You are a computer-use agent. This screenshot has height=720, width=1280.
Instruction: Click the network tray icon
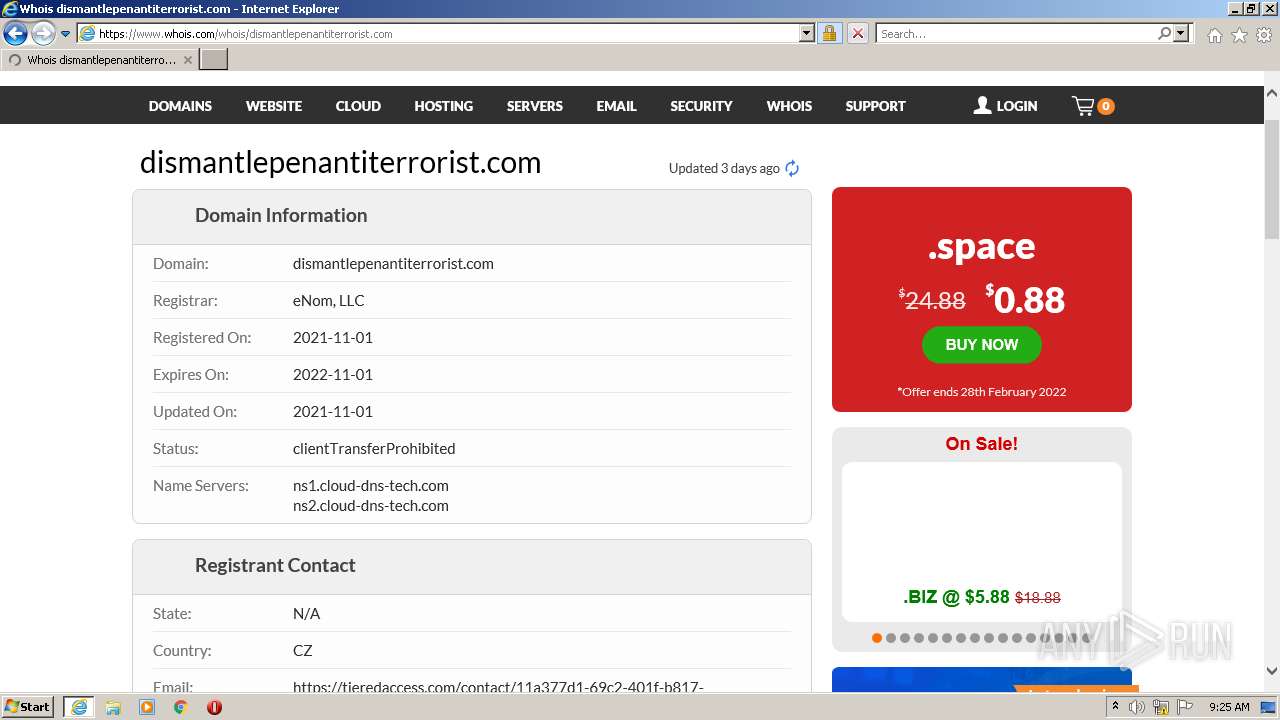pyautogui.click(x=1160, y=707)
